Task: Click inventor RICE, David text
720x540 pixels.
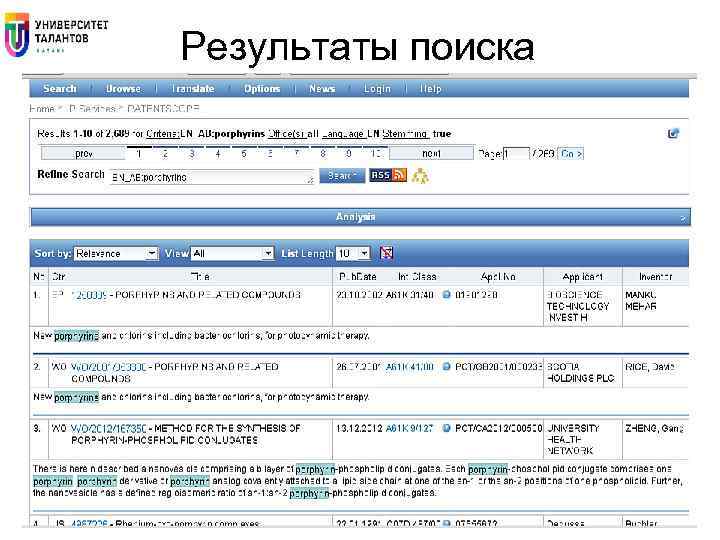Action: [650, 367]
